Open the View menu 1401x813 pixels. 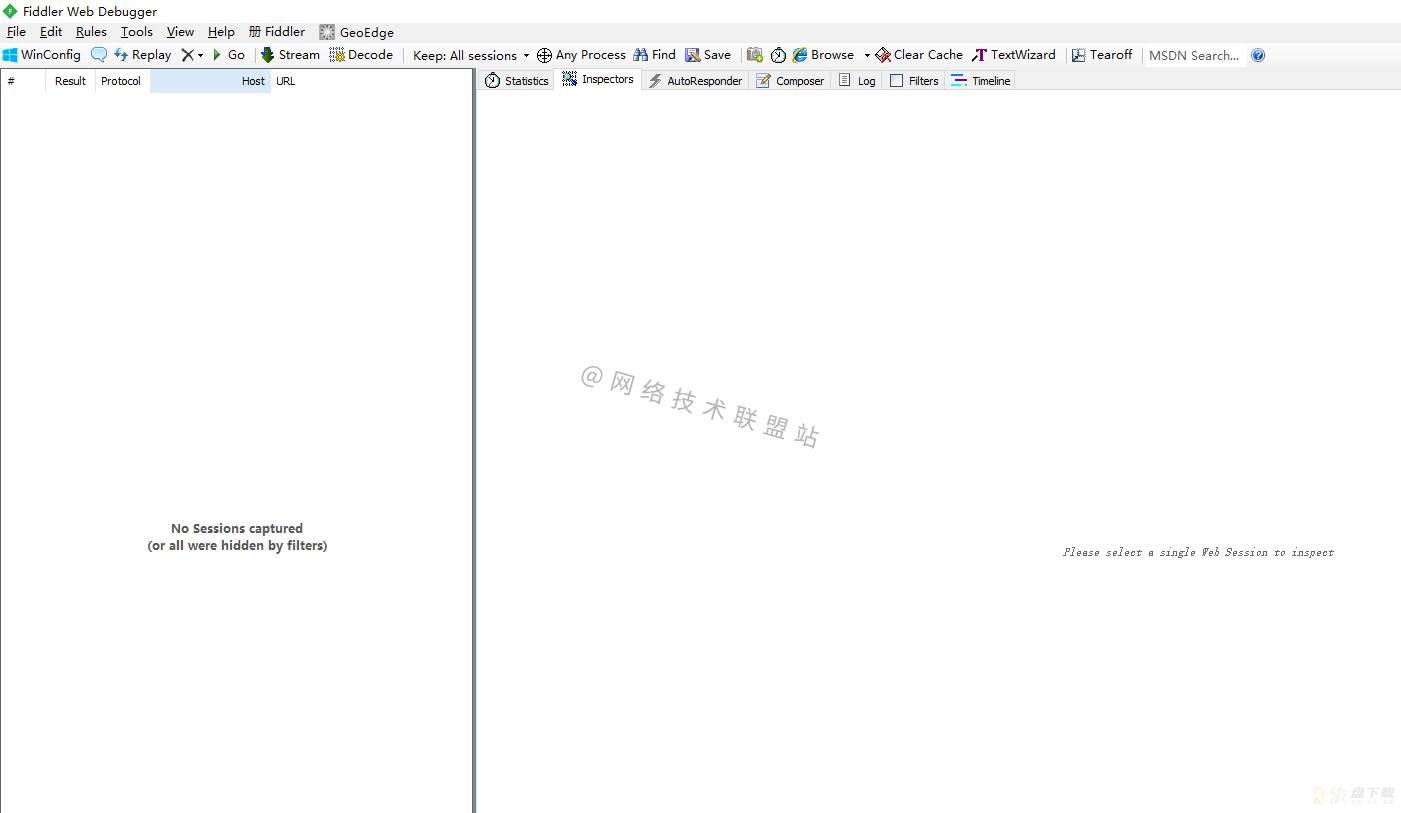180,32
